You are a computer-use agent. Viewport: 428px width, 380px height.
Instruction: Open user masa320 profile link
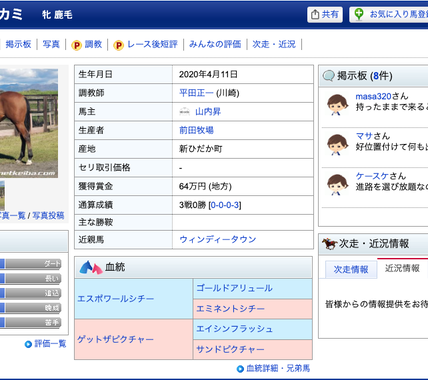point(373,96)
